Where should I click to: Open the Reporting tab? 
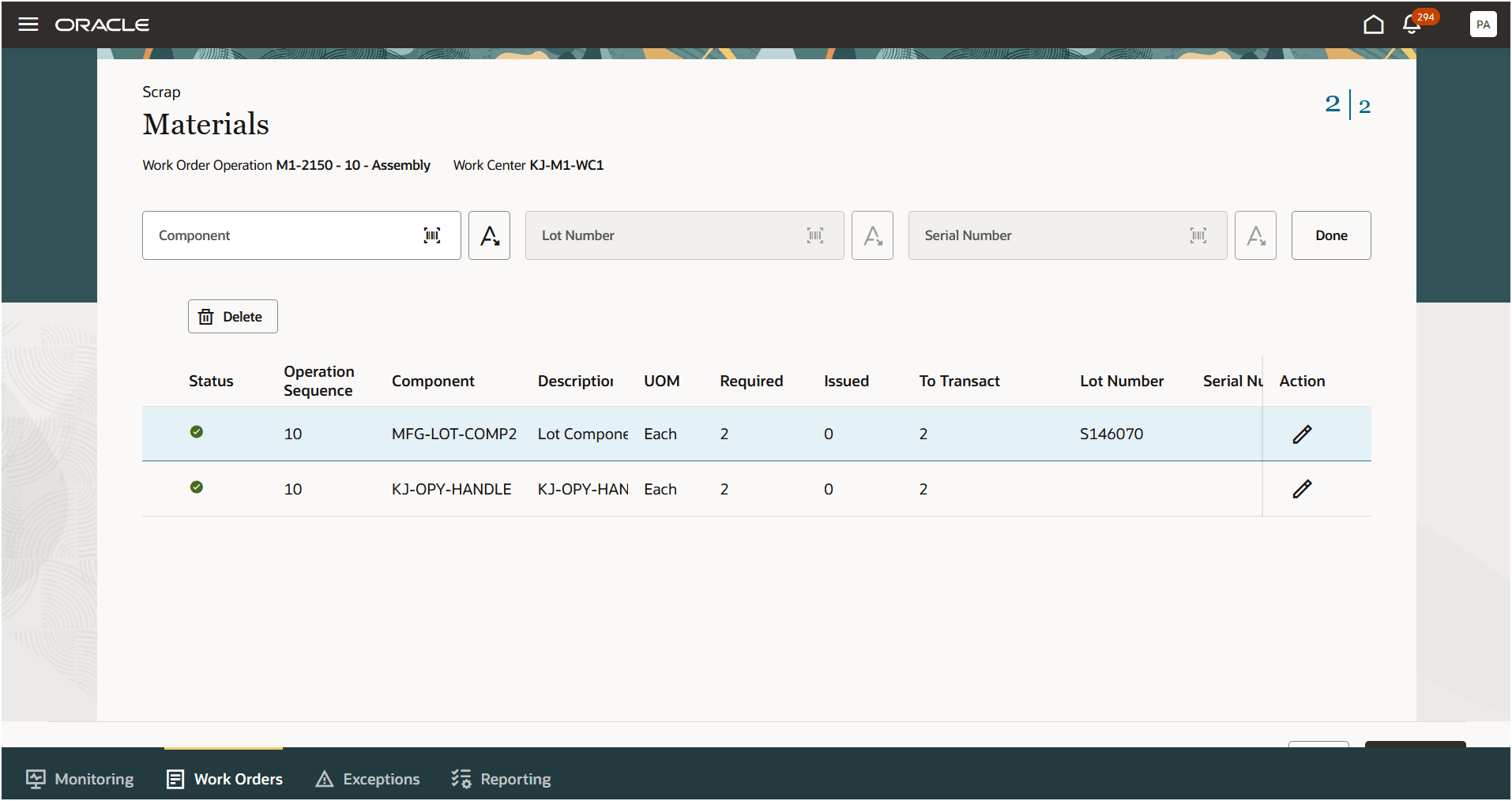(x=501, y=779)
